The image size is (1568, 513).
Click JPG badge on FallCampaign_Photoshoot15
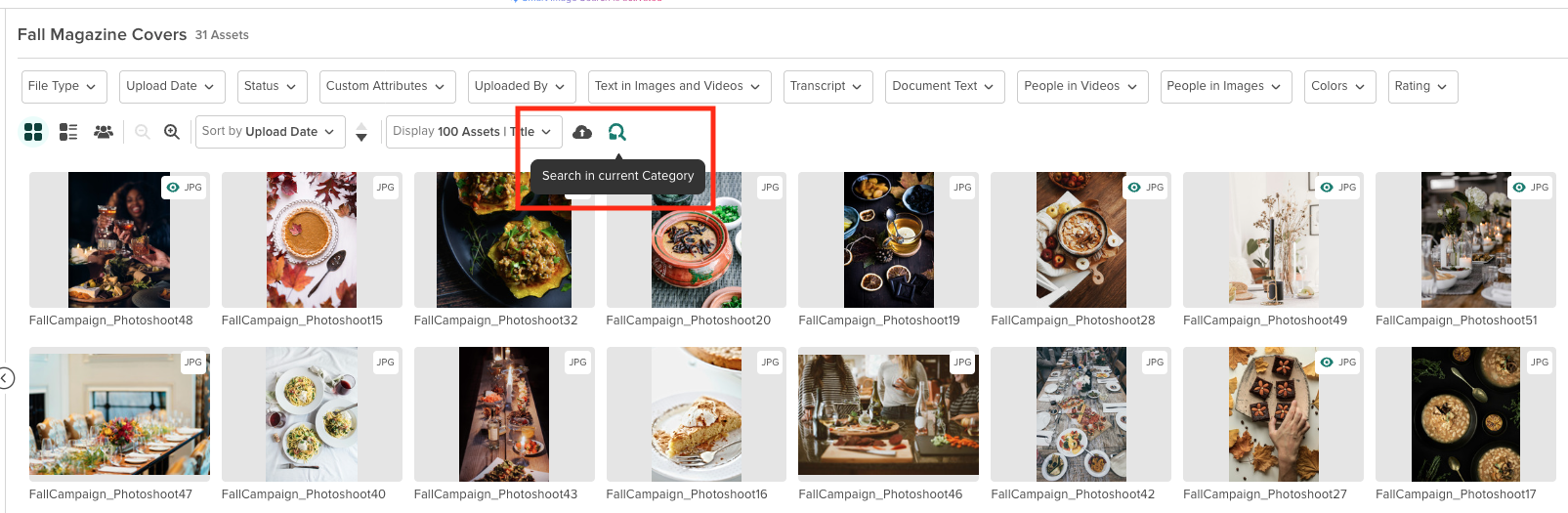click(386, 187)
